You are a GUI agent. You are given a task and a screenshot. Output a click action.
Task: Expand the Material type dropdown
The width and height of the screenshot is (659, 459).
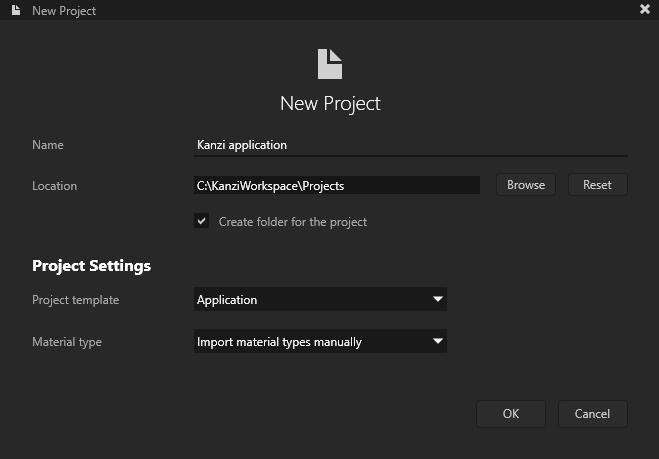pyautogui.click(x=319, y=342)
